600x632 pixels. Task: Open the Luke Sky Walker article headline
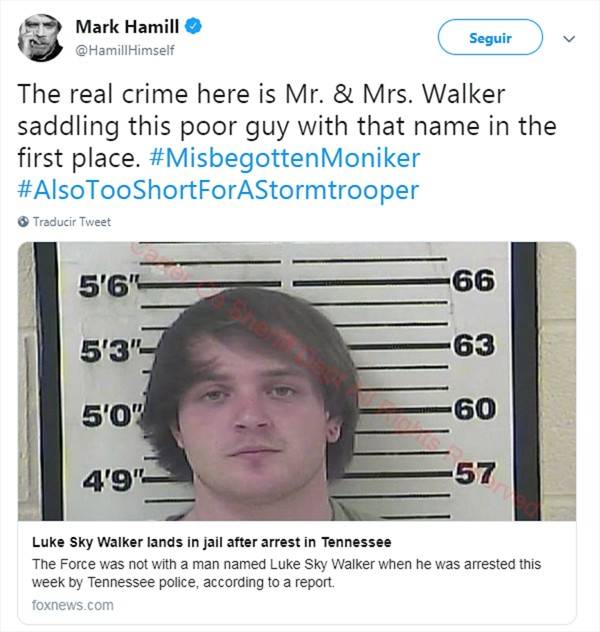(212, 542)
